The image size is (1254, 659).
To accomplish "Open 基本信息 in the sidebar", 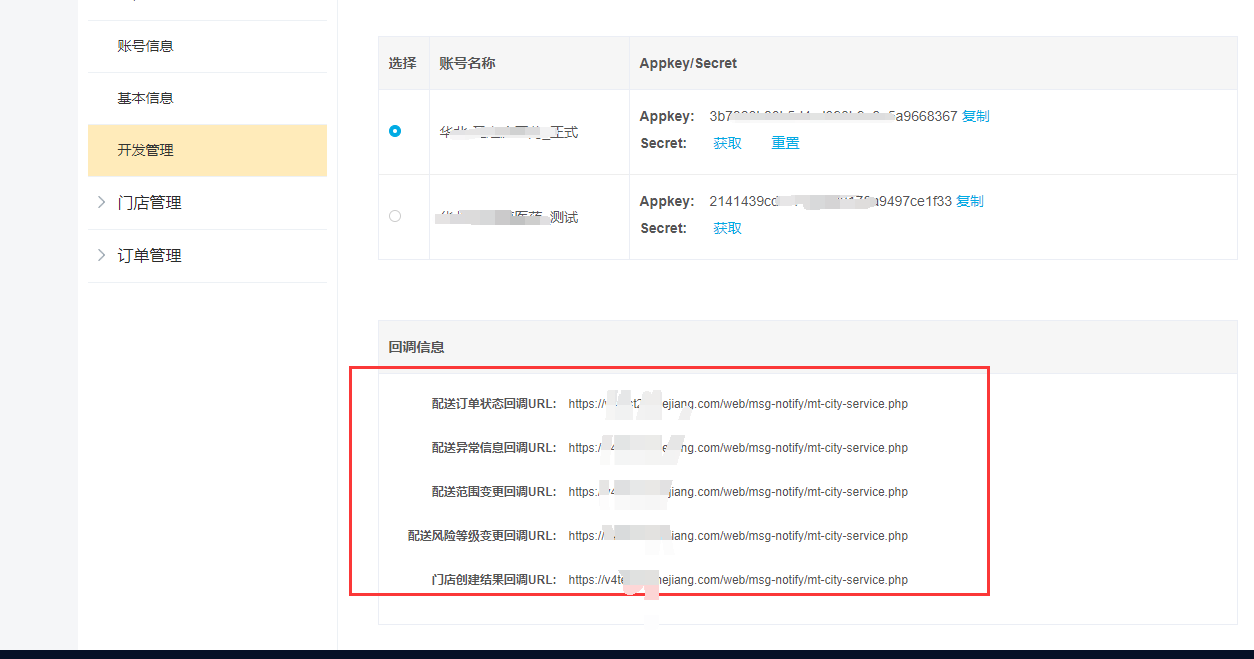I will coord(145,98).
